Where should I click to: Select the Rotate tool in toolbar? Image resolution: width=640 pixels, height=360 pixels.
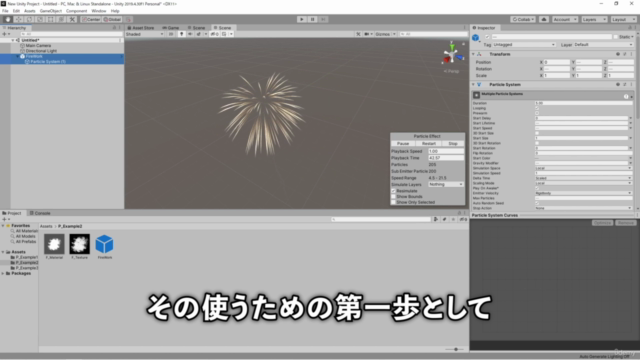tap(29, 19)
